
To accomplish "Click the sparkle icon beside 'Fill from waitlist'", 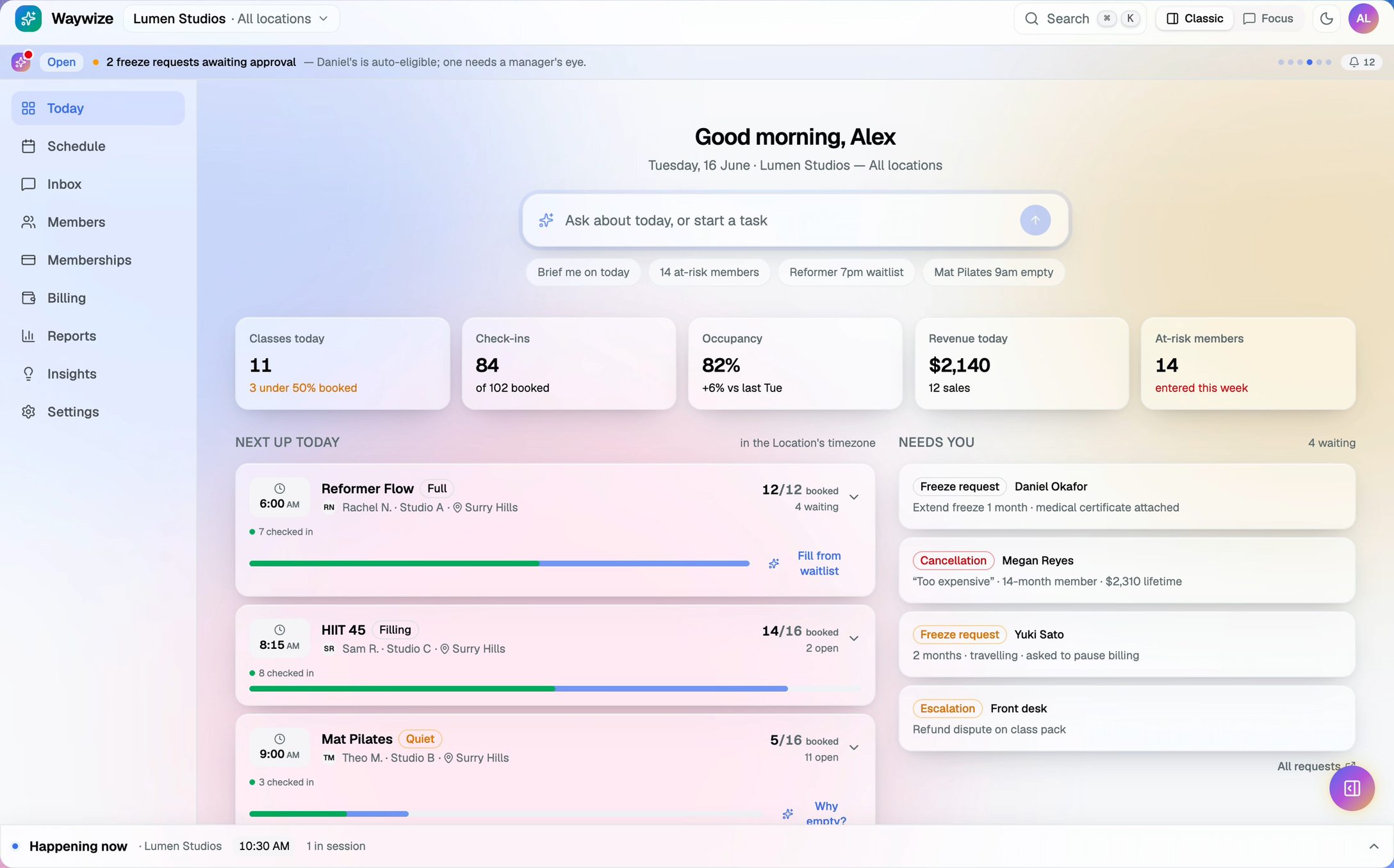I will pos(774,564).
